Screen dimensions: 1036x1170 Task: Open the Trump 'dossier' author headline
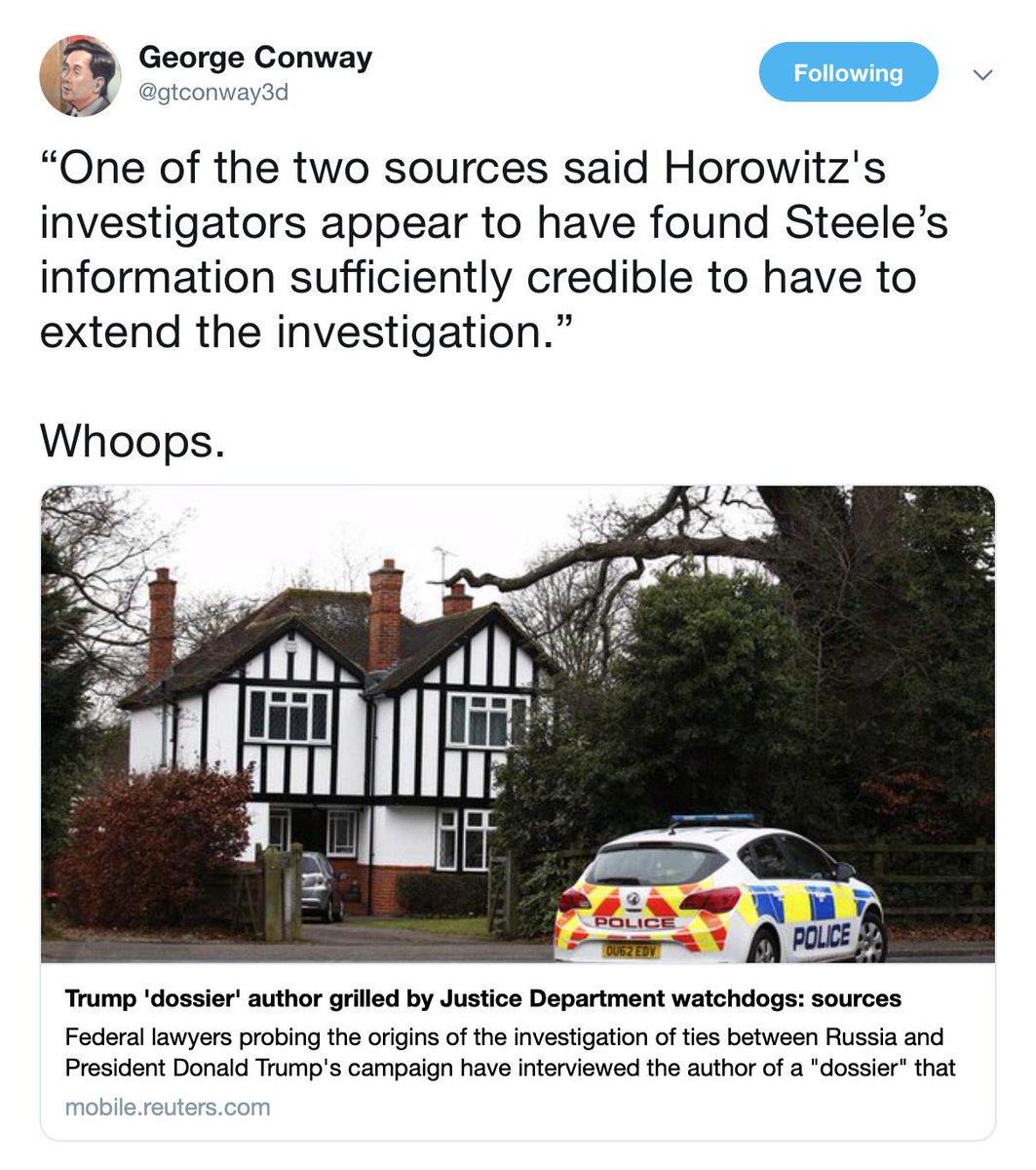pyautogui.click(x=482, y=998)
